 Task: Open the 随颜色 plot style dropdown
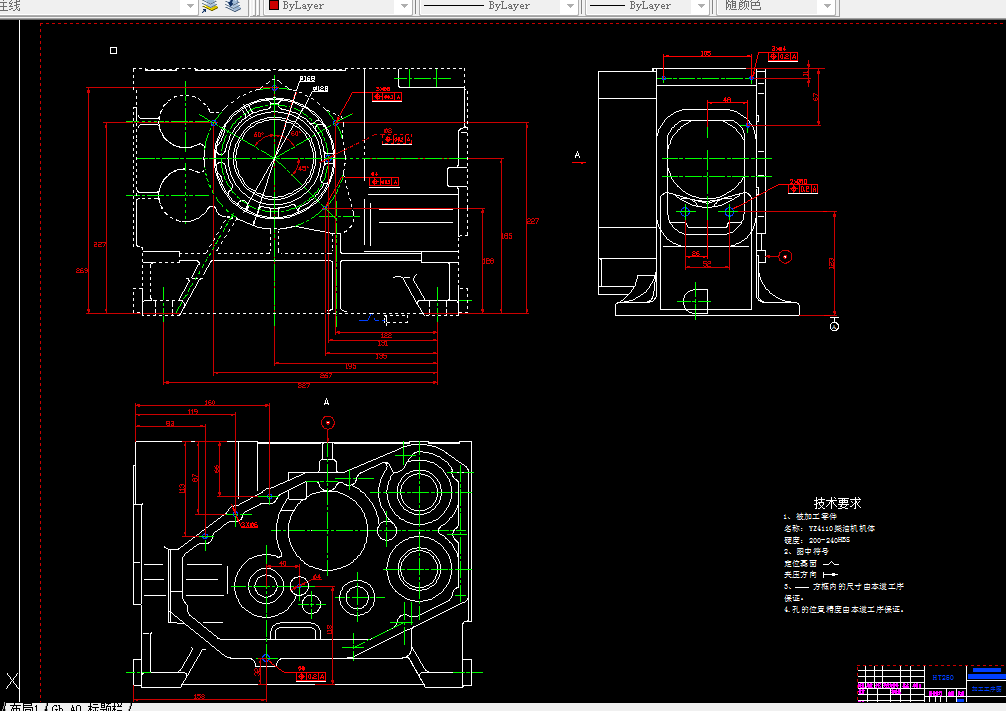click(828, 6)
